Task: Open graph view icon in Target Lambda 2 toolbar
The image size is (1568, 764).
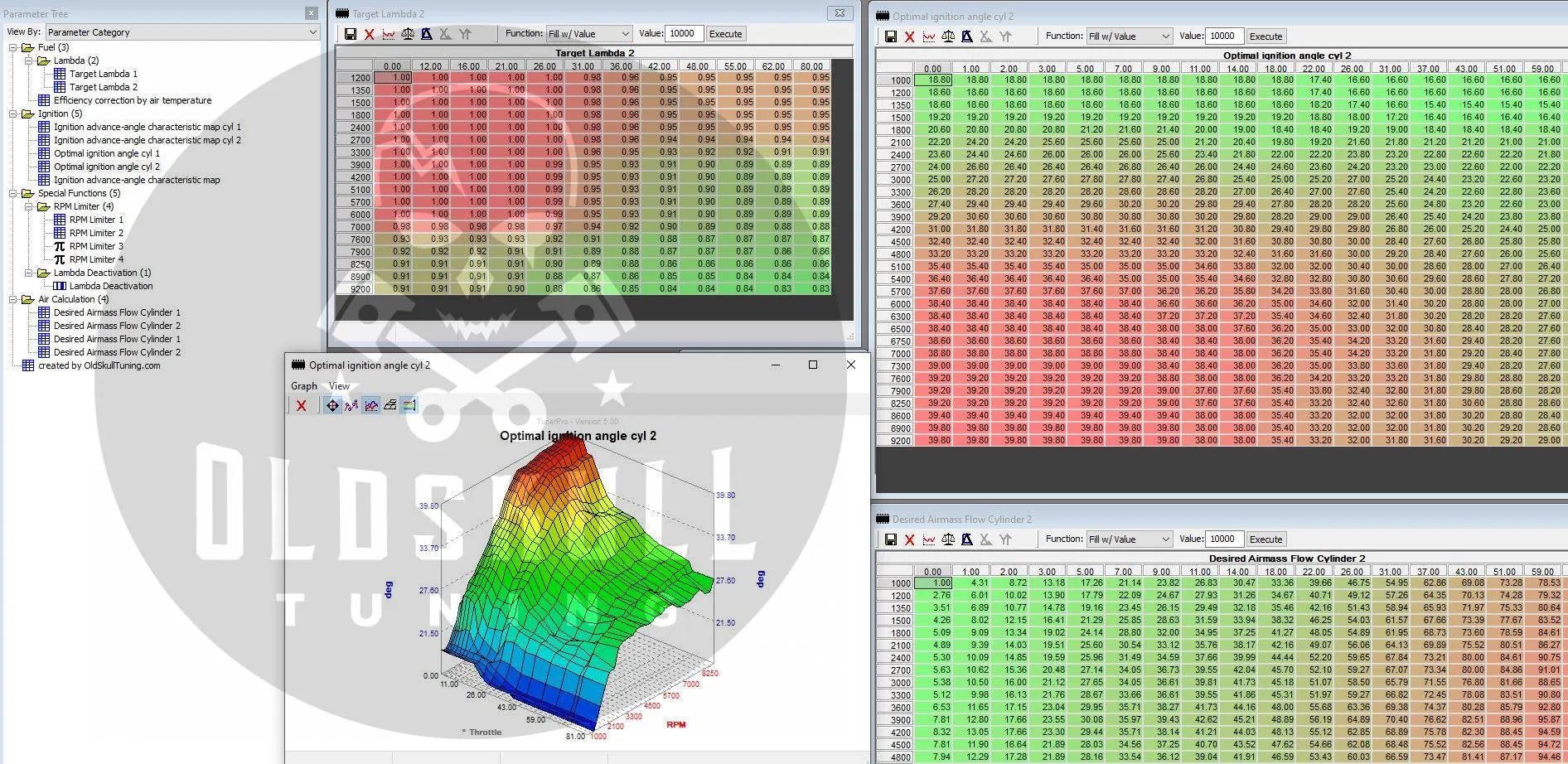Action: [x=388, y=34]
